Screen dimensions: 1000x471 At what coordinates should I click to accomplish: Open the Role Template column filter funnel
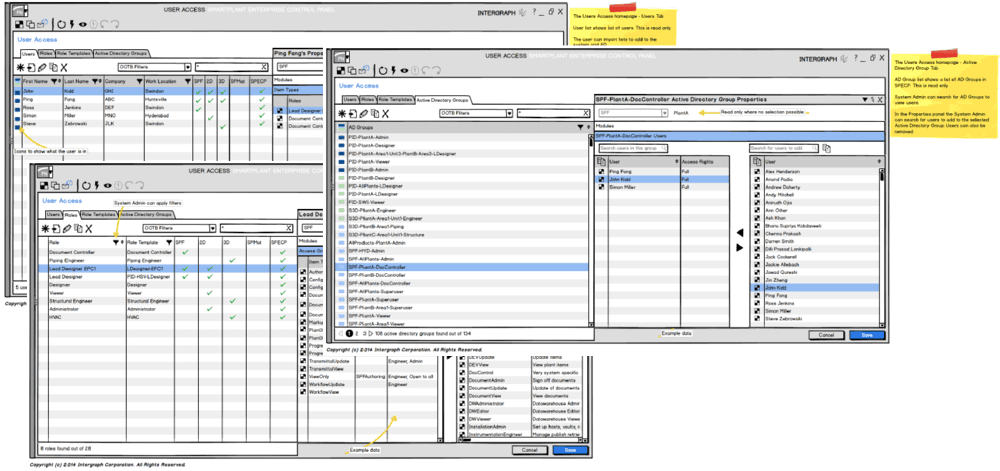pos(169,243)
